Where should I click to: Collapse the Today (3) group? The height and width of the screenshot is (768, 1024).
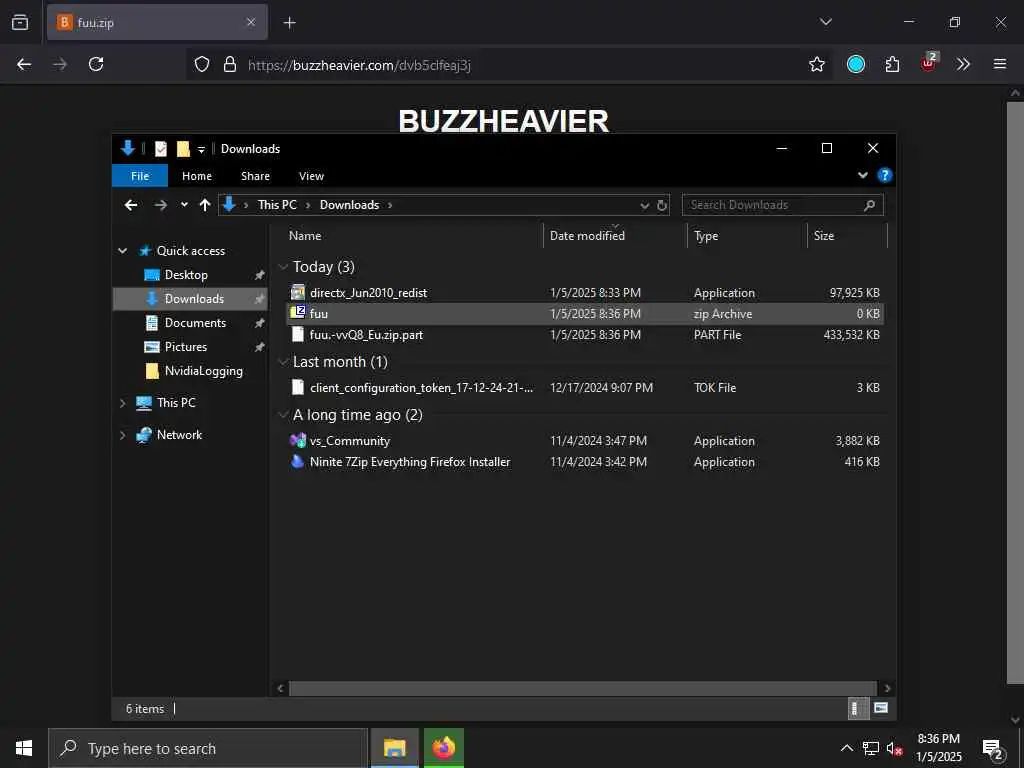pyautogui.click(x=283, y=267)
